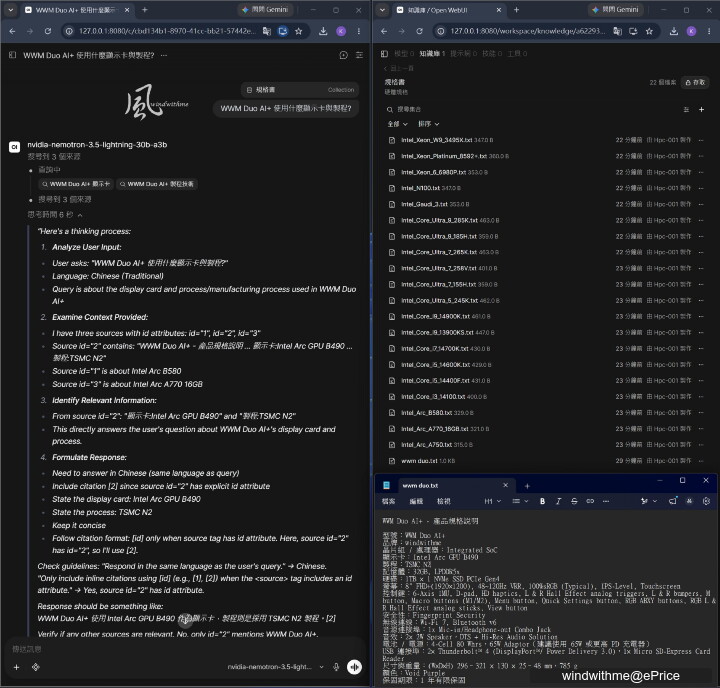Viewport: 720px width, 688px height.
Task: Go back in the left browser window
Action: [12, 31]
